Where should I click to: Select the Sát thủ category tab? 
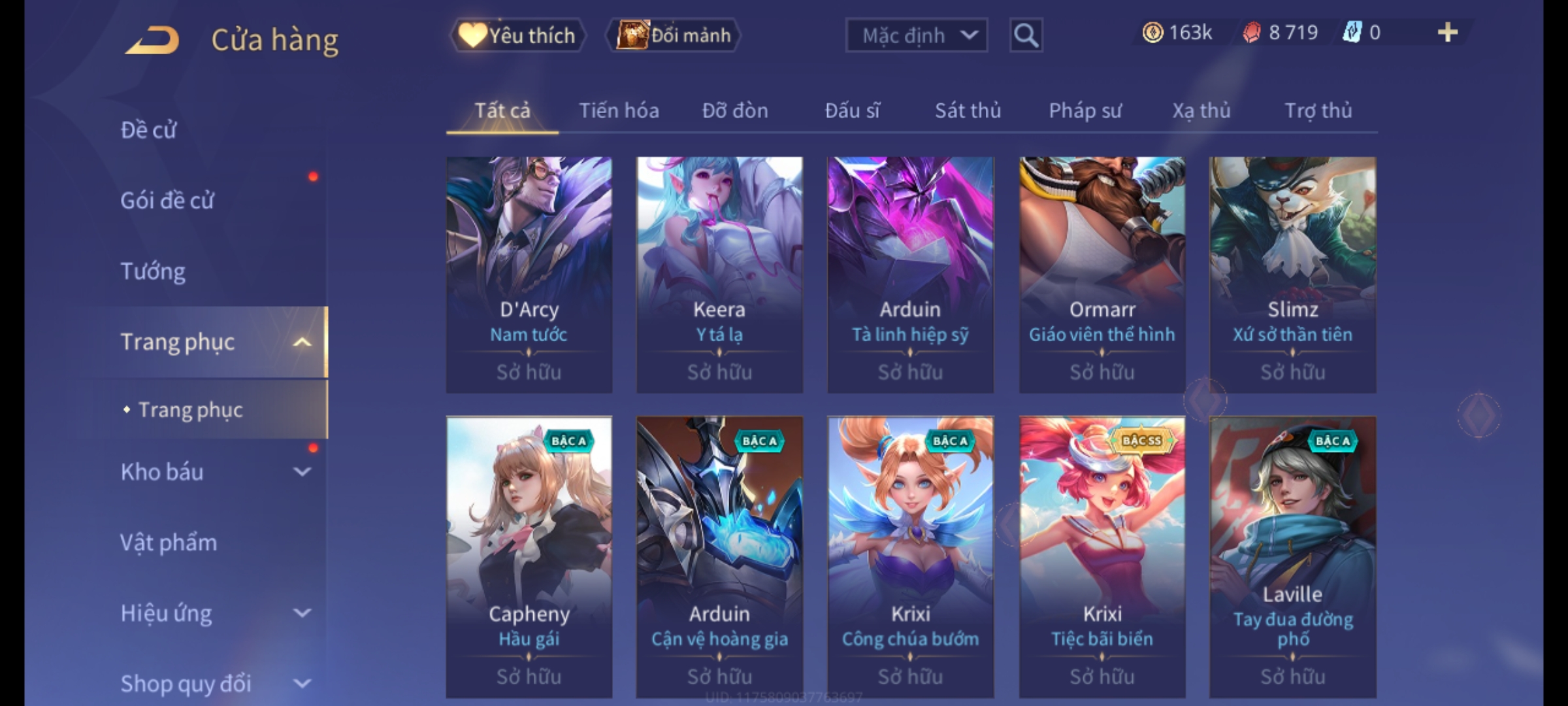(968, 110)
